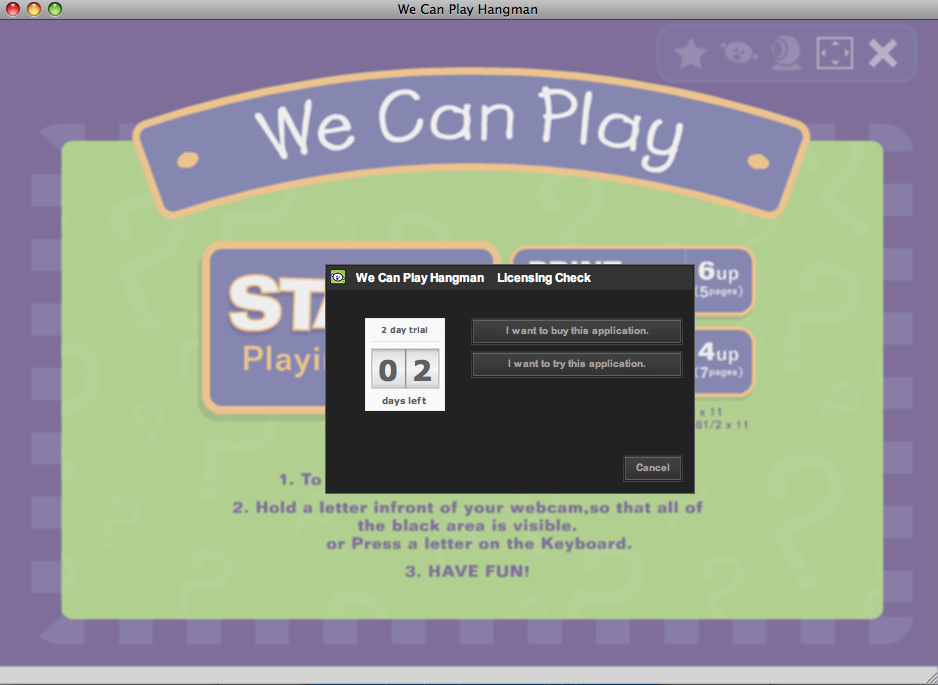The height and width of the screenshot is (685, 938).
Task: Select the 6up print option
Action: 718,281
